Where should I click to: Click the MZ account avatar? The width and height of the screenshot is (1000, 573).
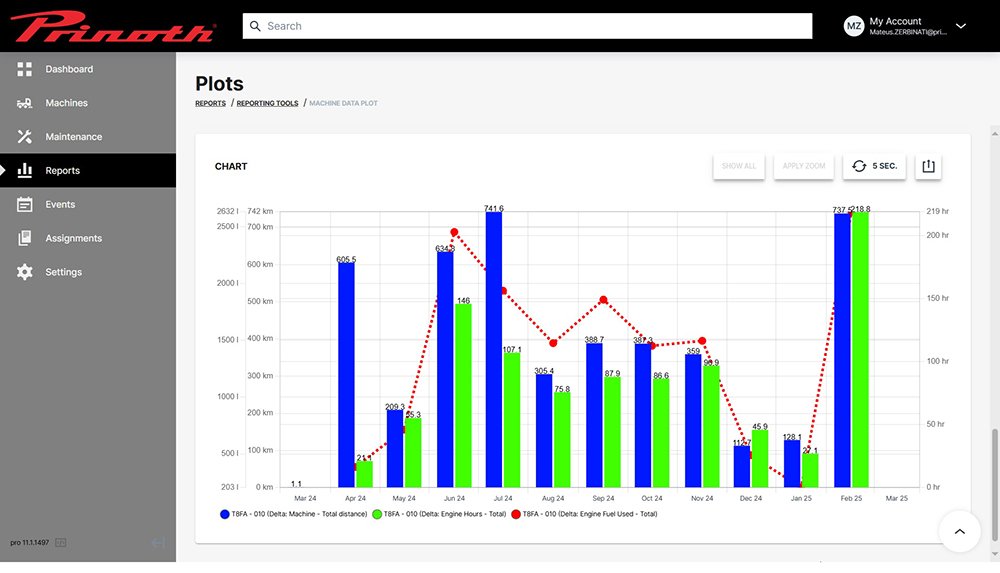pyautogui.click(x=854, y=26)
